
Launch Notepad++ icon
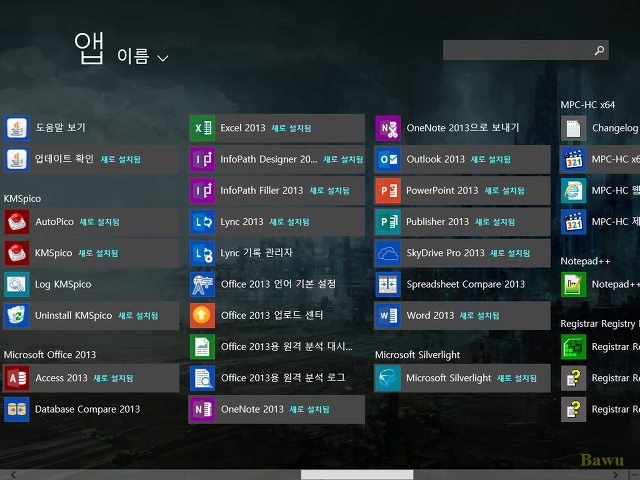click(x=573, y=284)
